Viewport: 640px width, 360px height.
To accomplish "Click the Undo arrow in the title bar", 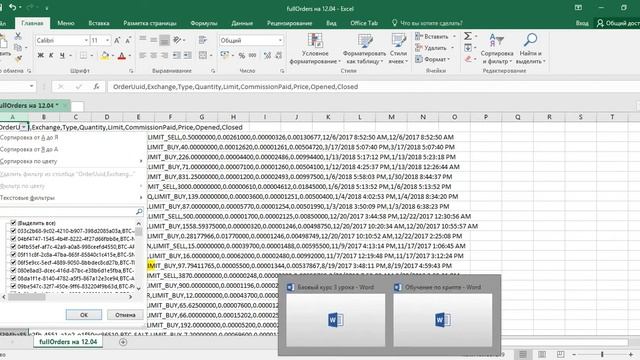I will coord(13,7).
